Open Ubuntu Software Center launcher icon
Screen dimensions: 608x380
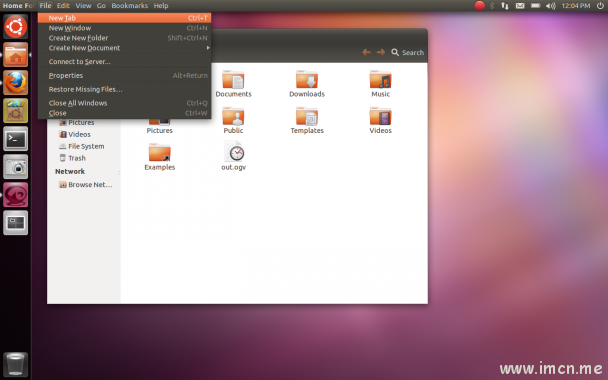16,111
